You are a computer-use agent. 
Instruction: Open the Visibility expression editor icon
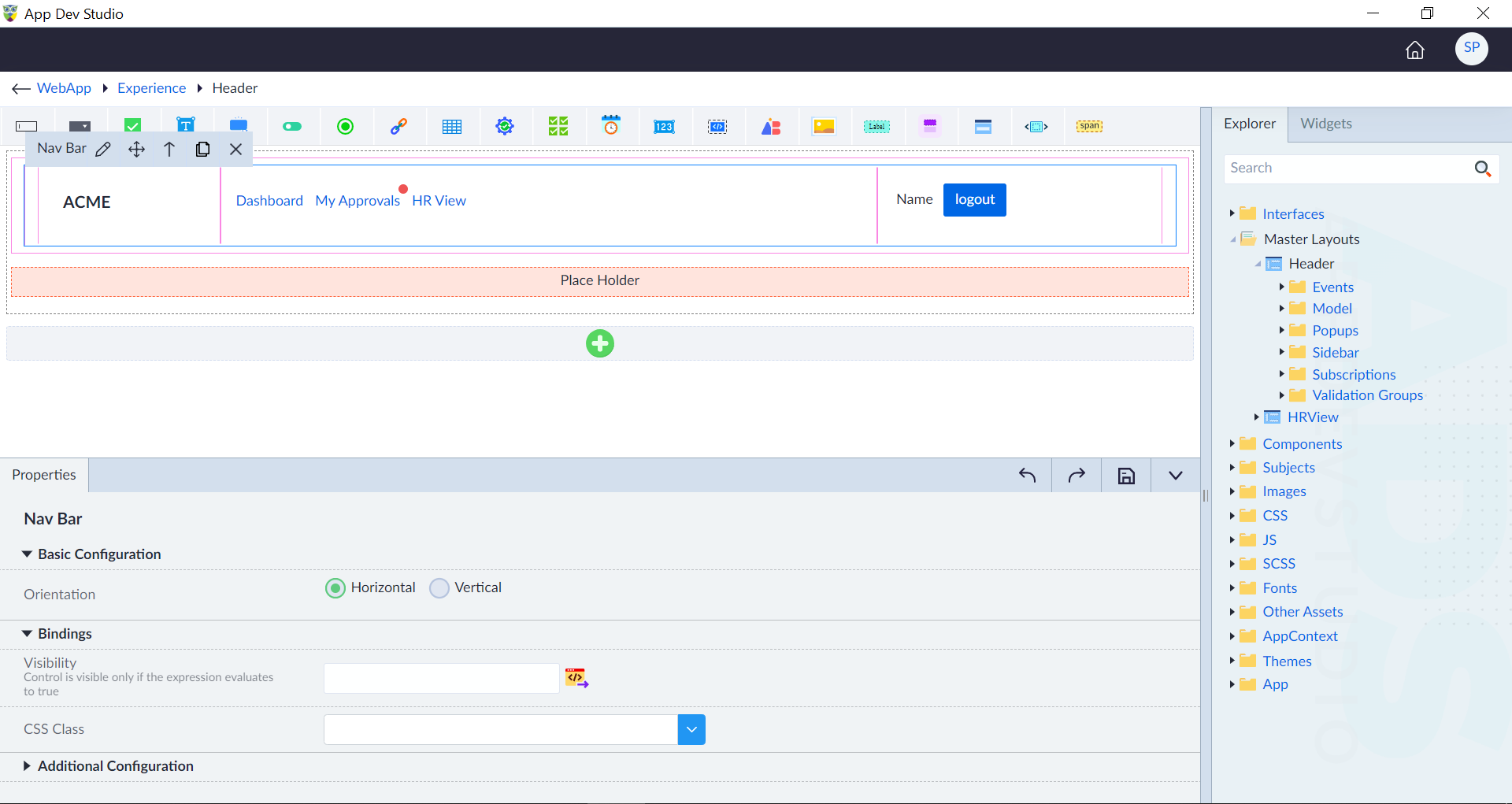click(x=576, y=678)
